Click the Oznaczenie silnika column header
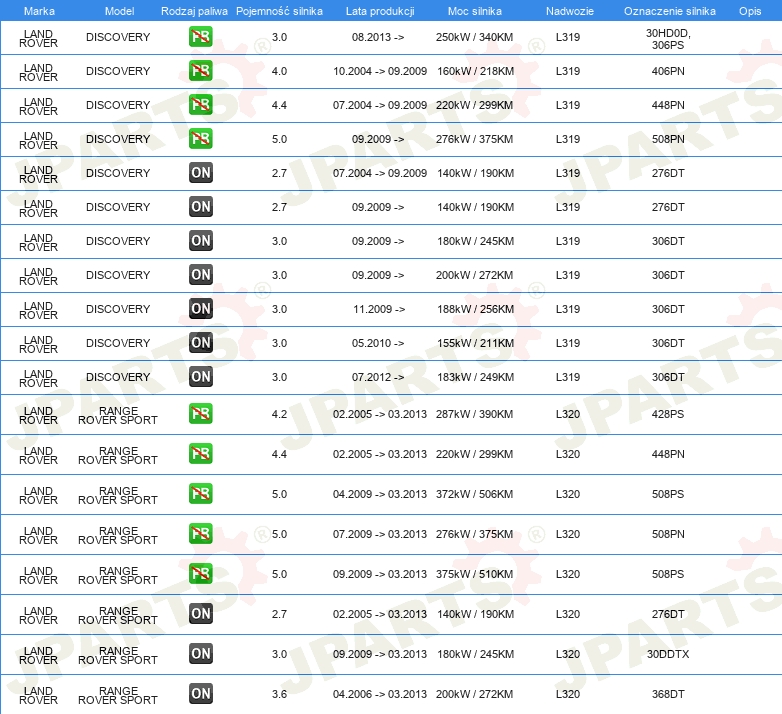This screenshot has height=714, width=782. (669, 11)
